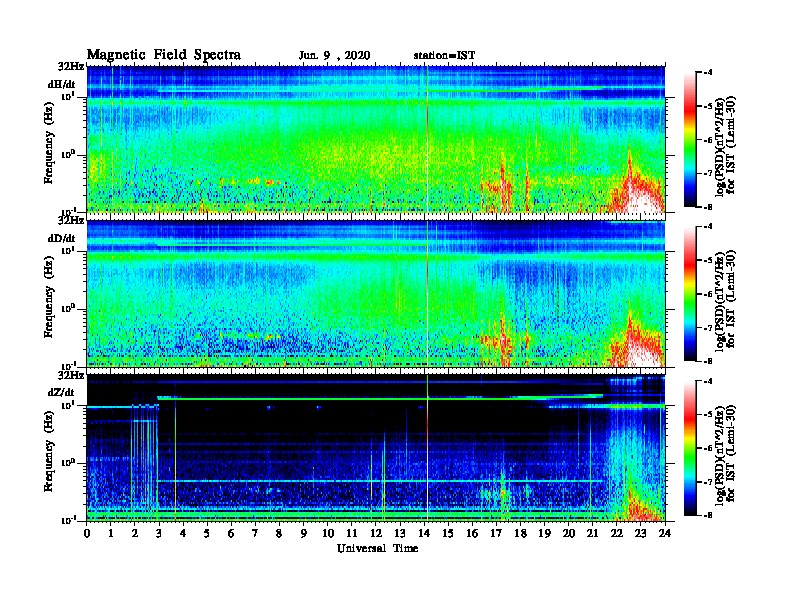Click the 10^-1 frequency tick label of dZ/dt panel
Screen dimensions: 792x612
[x=67, y=520]
